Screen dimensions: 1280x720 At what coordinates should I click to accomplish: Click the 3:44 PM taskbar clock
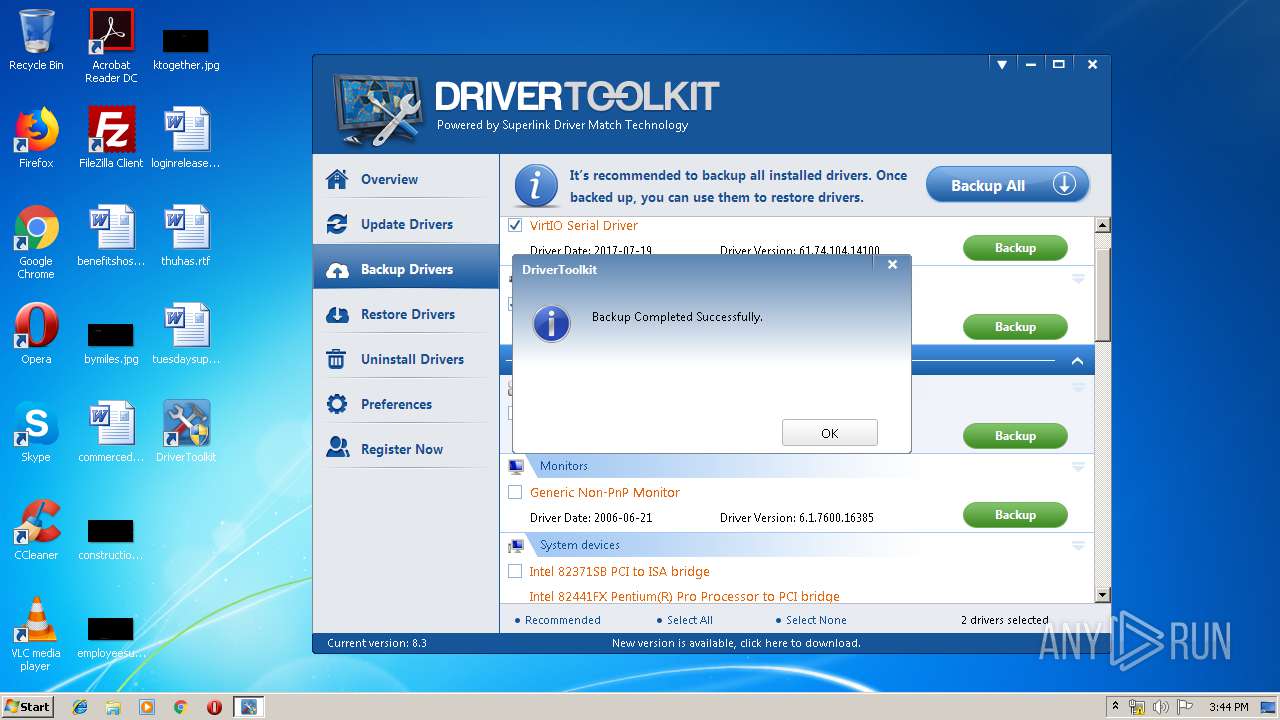[x=1228, y=707]
